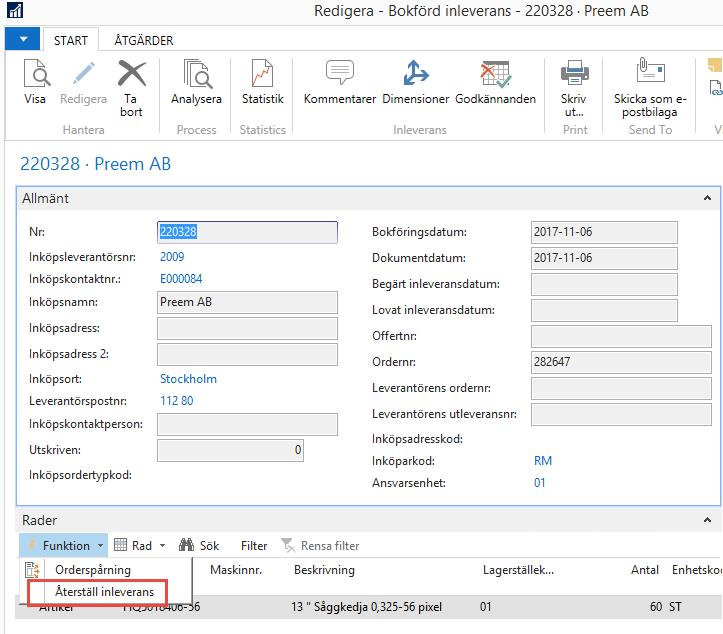
Task: Click the Inköpskontaktperson field
Action: coord(247,424)
